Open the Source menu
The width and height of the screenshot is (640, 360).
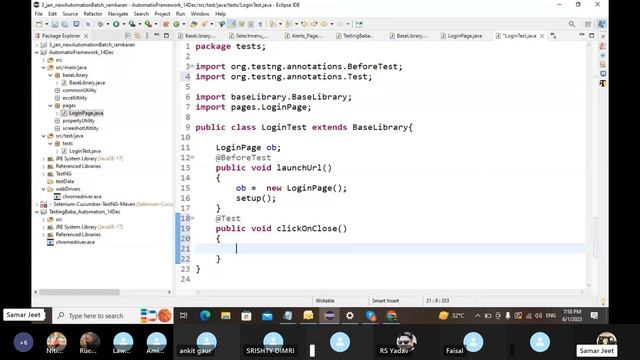click(70, 14)
